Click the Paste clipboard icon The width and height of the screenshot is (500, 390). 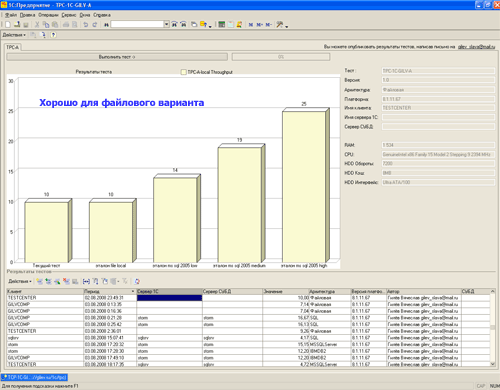click(x=55, y=24)
